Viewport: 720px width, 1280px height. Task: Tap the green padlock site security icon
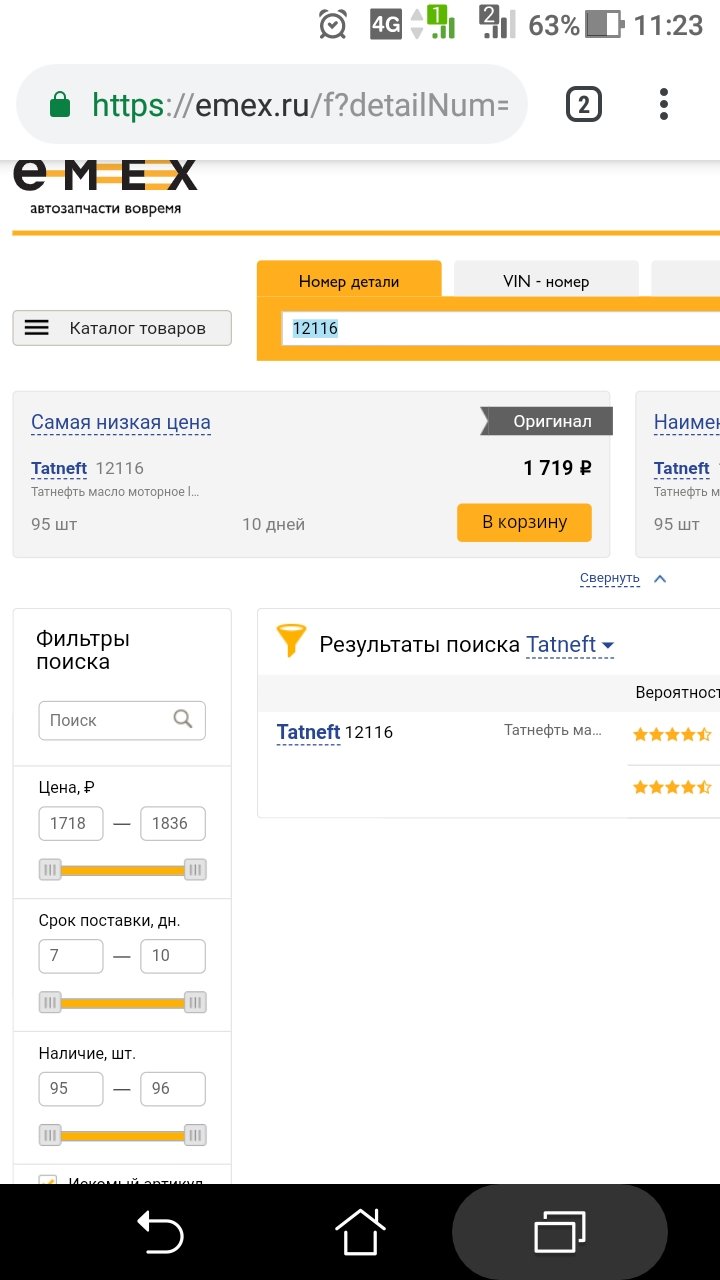(60, 104)
